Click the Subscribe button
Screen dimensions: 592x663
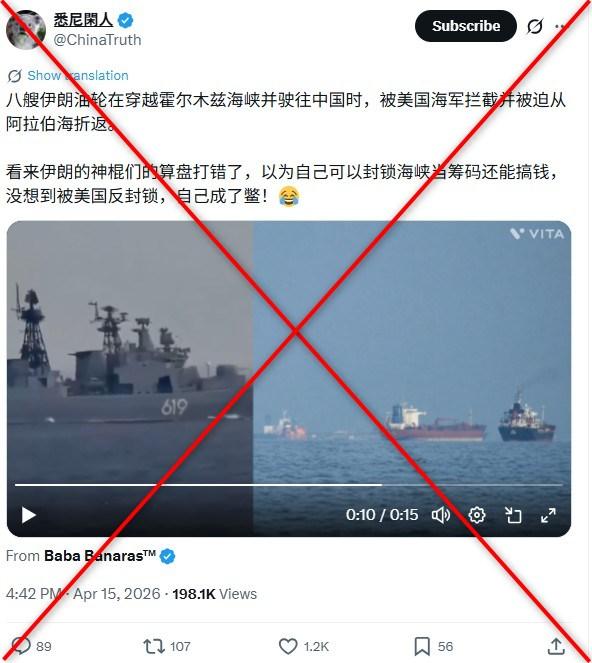466,26
